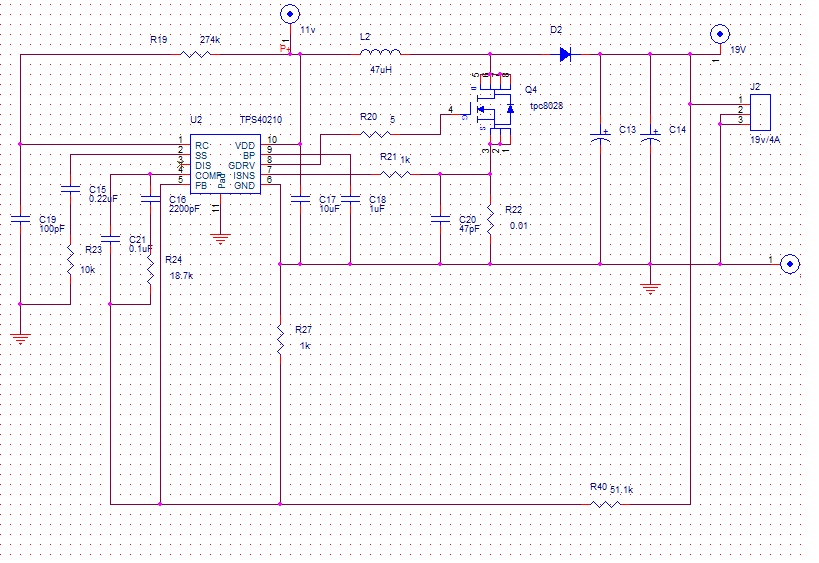
Task: Select the R19 resistor symbol
Action: (195, 54)
